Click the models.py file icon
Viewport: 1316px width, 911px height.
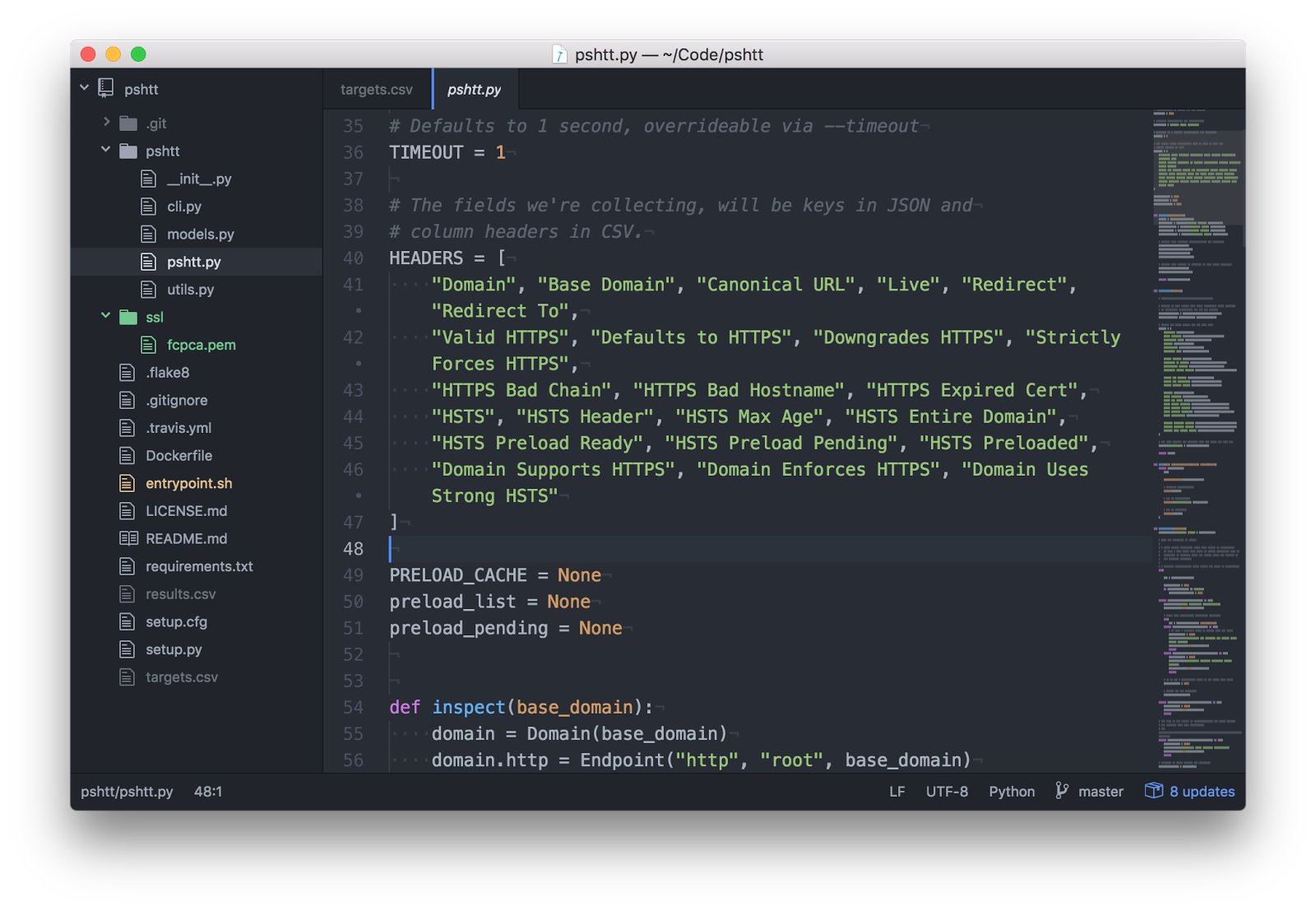pos(148,235)
